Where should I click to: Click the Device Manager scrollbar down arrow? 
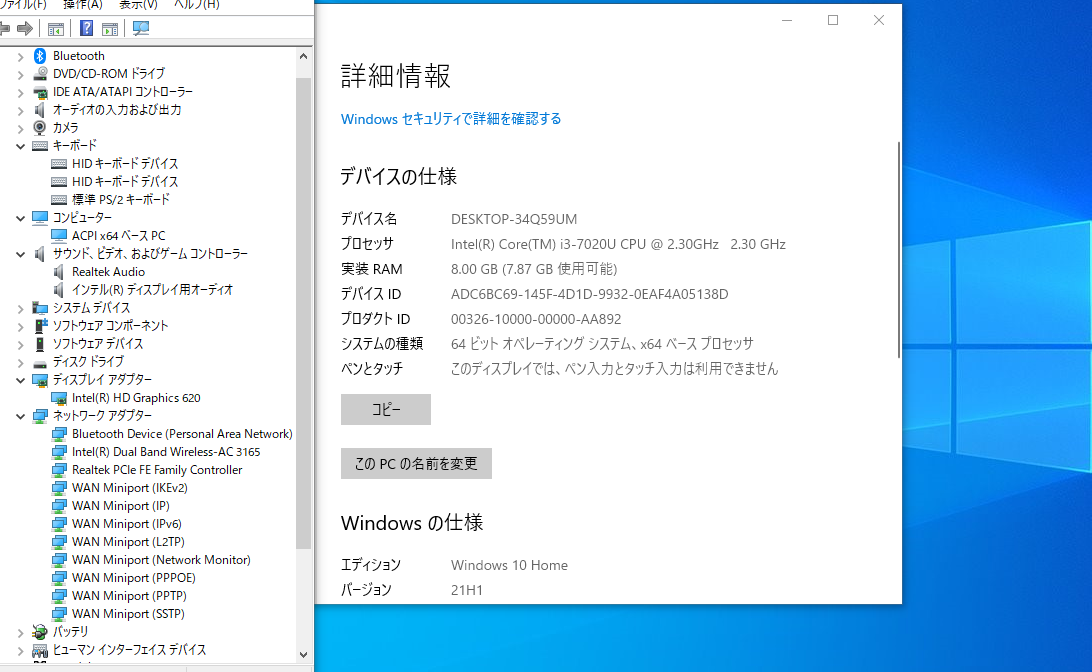pyautogui.click(x=303, y=655)
